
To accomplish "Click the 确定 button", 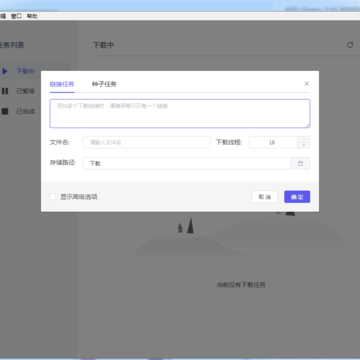I will click(x=297, y=197).
